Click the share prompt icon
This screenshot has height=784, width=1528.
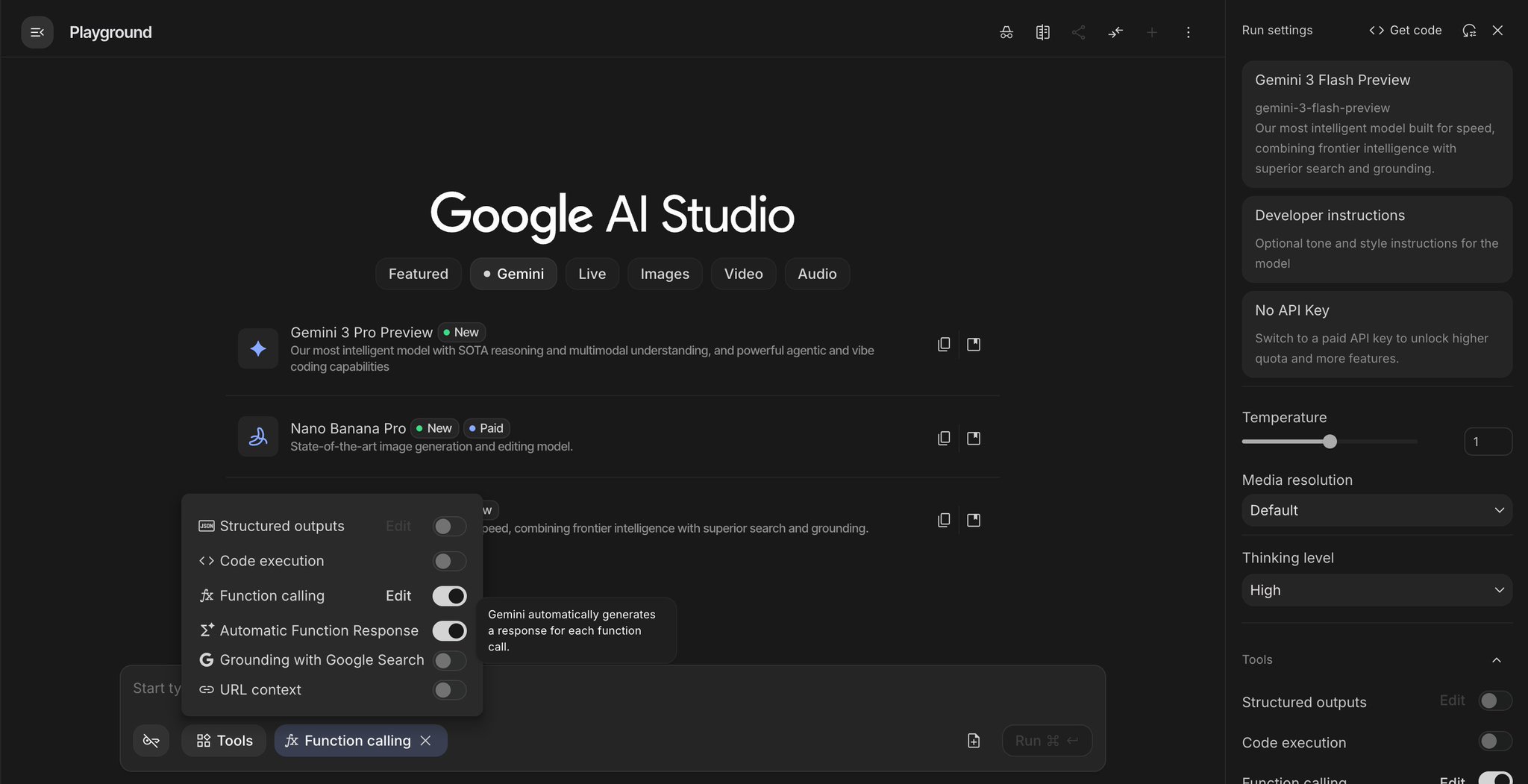coord(1079,32)
